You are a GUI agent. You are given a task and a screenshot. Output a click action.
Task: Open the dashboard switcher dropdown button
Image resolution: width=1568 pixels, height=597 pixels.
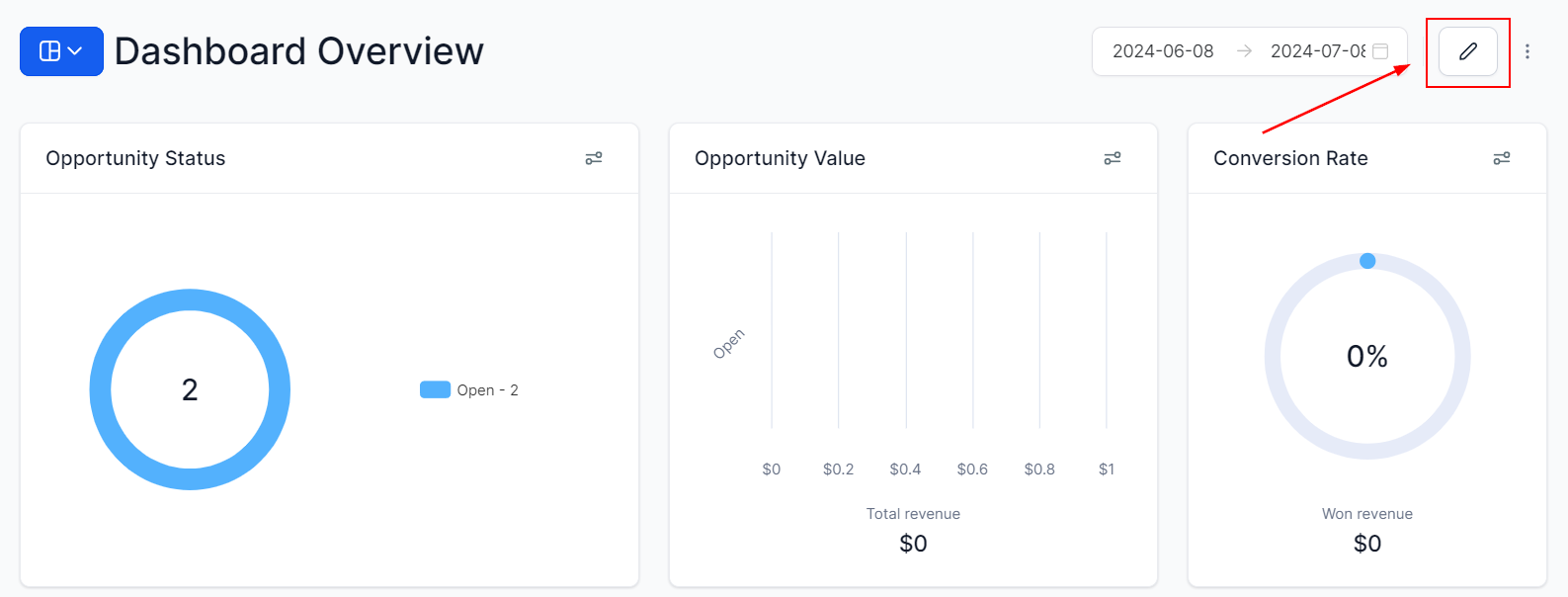pos(61,51)
